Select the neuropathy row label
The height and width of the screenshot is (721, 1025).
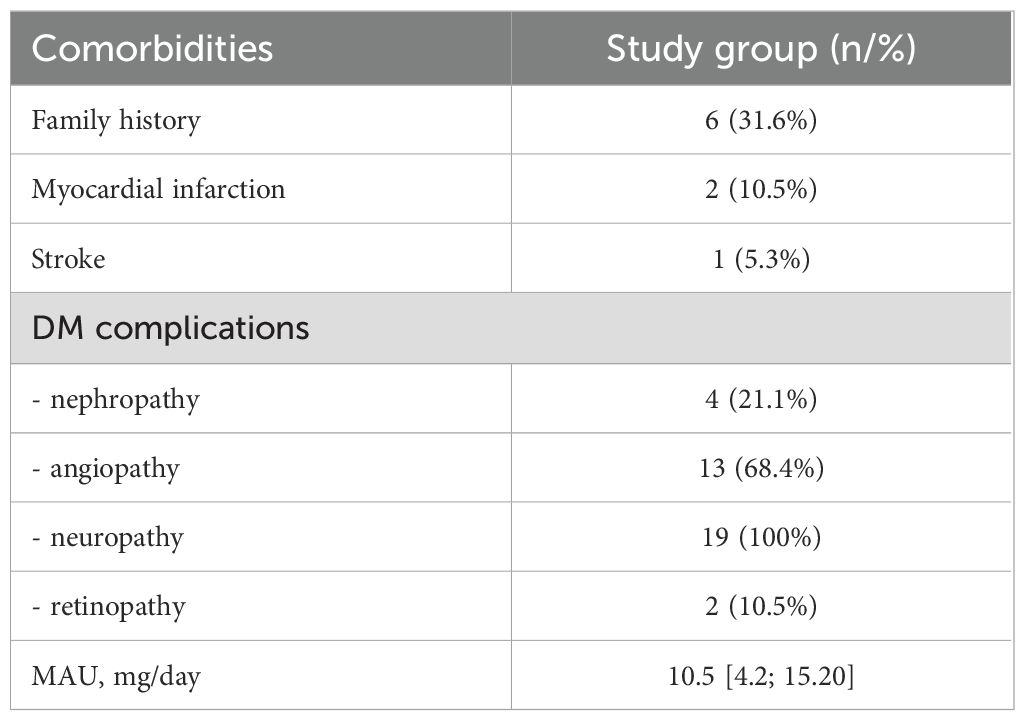click(108, 538)
